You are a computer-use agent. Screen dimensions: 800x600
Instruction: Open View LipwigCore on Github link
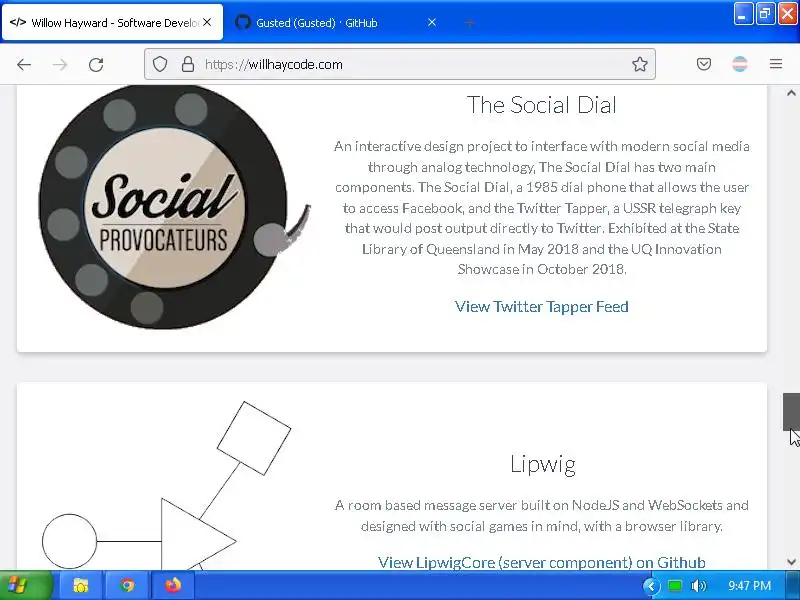[x=541, y=562]
